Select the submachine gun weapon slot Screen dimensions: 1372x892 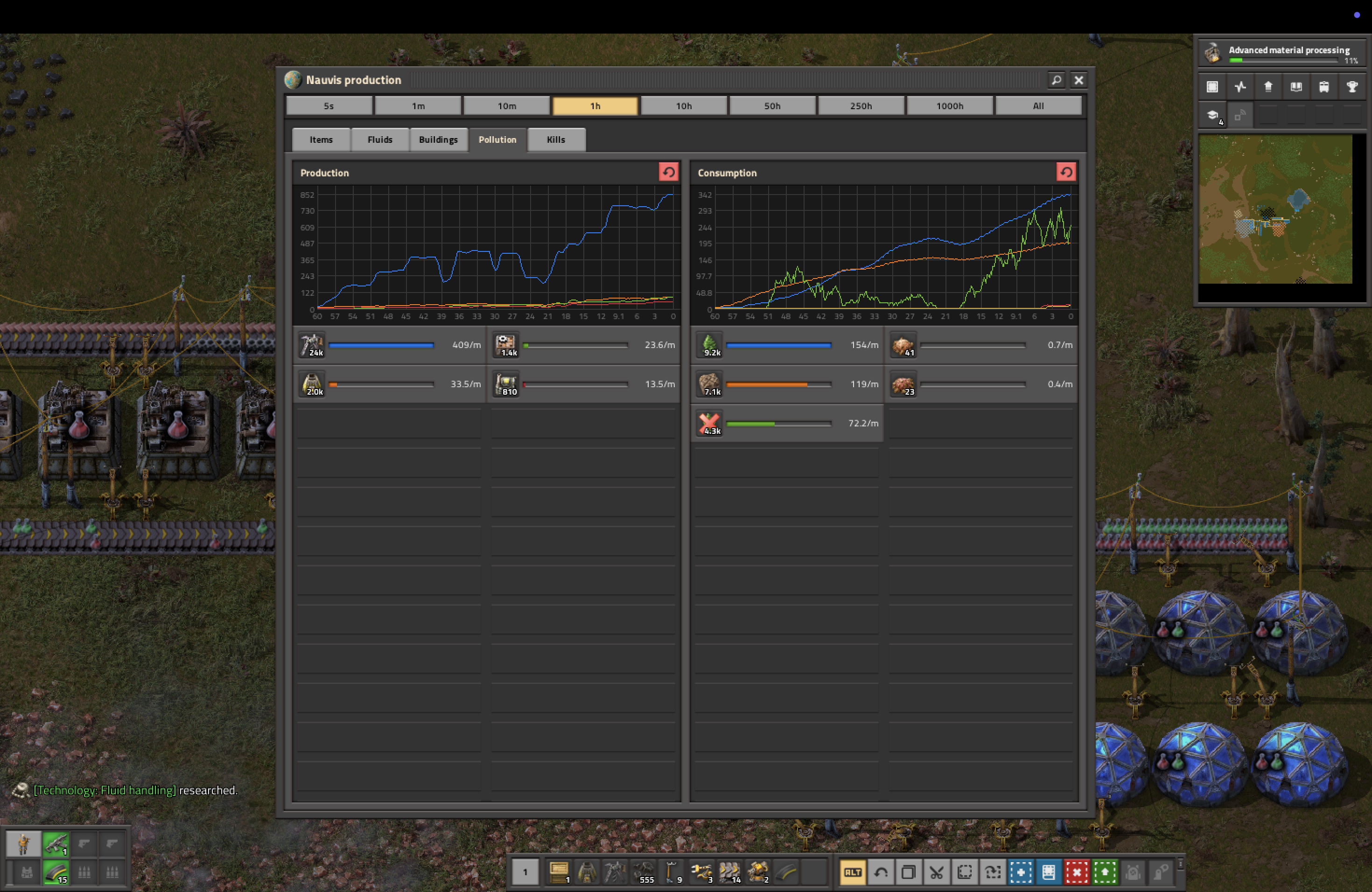[56, 844]
